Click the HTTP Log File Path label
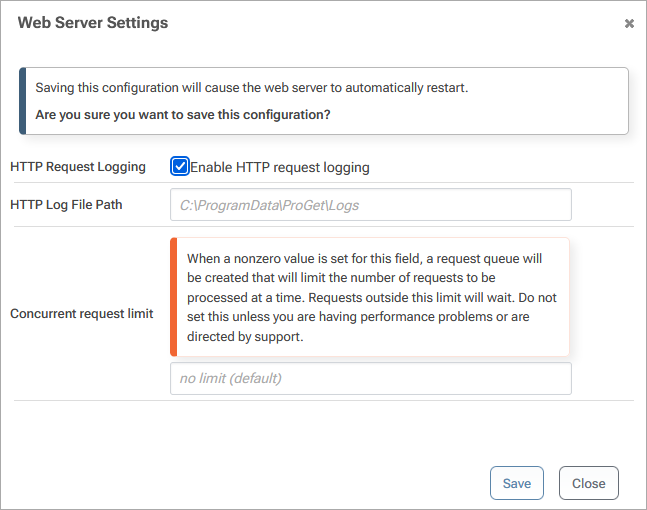 point(66,205)
